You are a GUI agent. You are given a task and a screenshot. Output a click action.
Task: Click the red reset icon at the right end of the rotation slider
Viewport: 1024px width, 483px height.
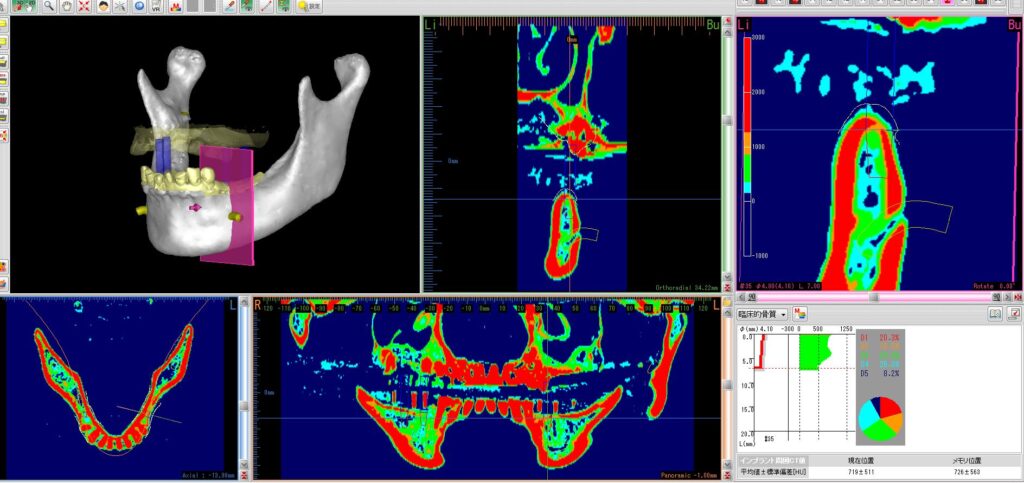coord(1016,296)
